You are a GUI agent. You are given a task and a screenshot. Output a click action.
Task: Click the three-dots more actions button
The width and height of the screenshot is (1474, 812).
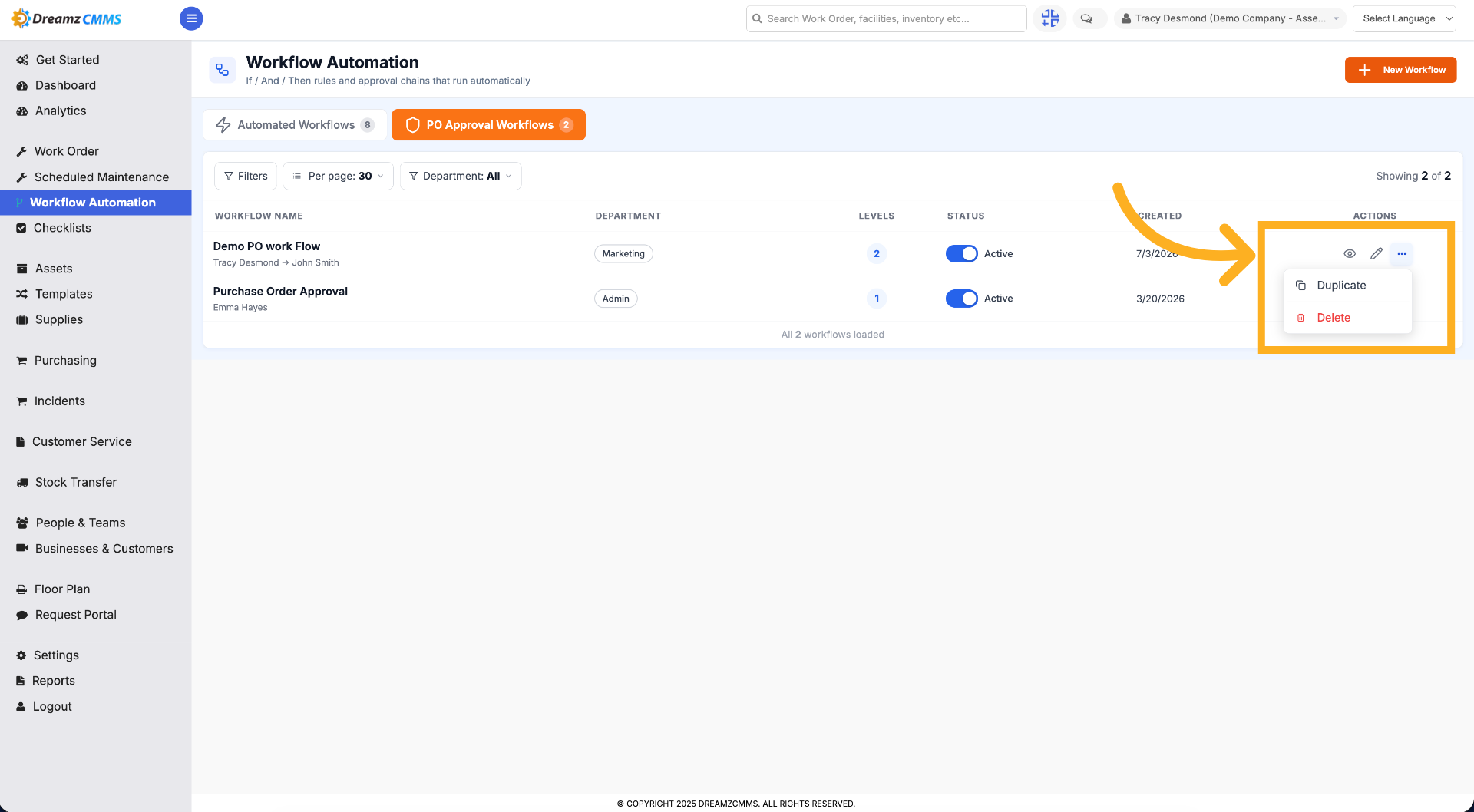point(1402,253)
